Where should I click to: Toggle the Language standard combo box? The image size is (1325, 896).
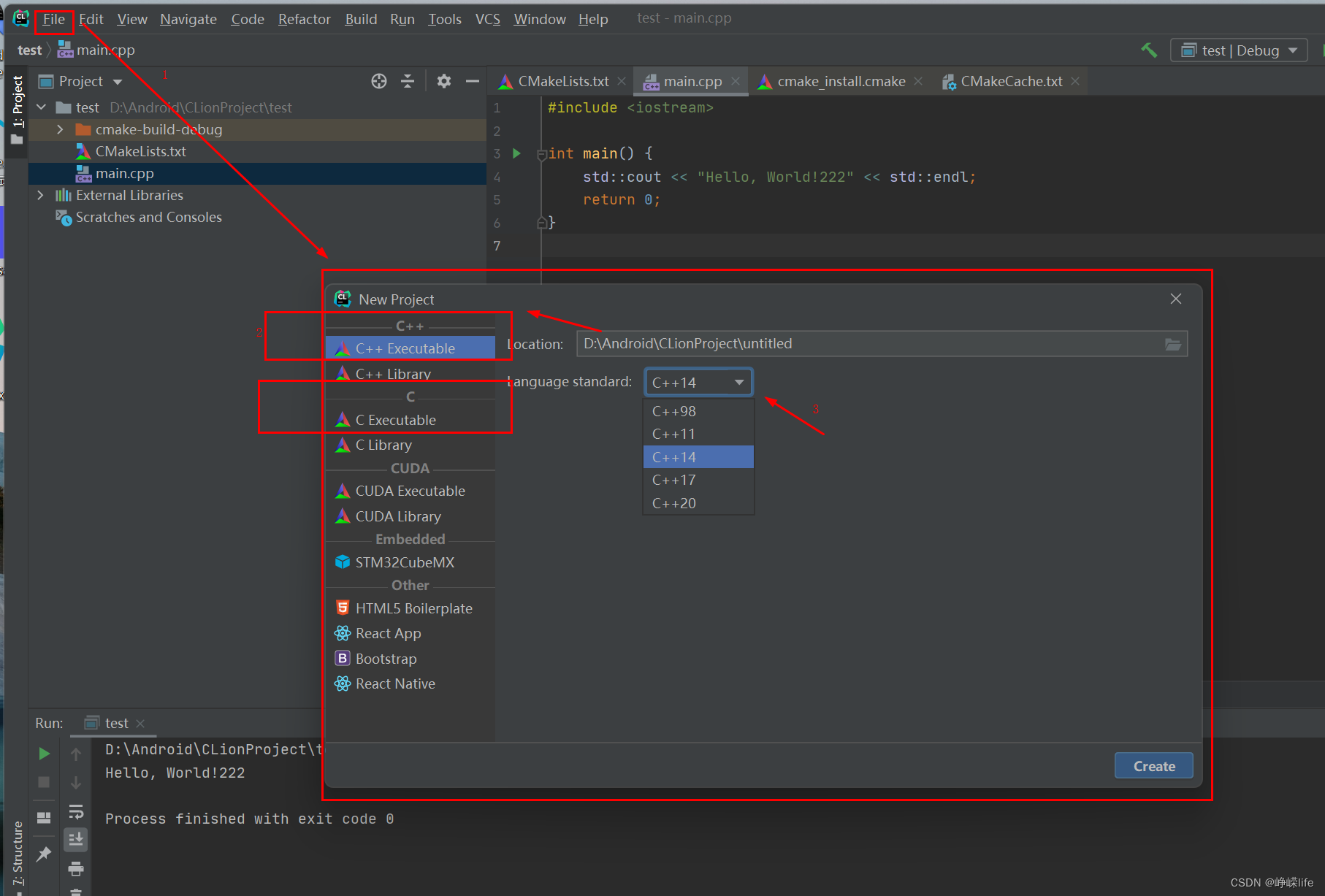point(698,382)
